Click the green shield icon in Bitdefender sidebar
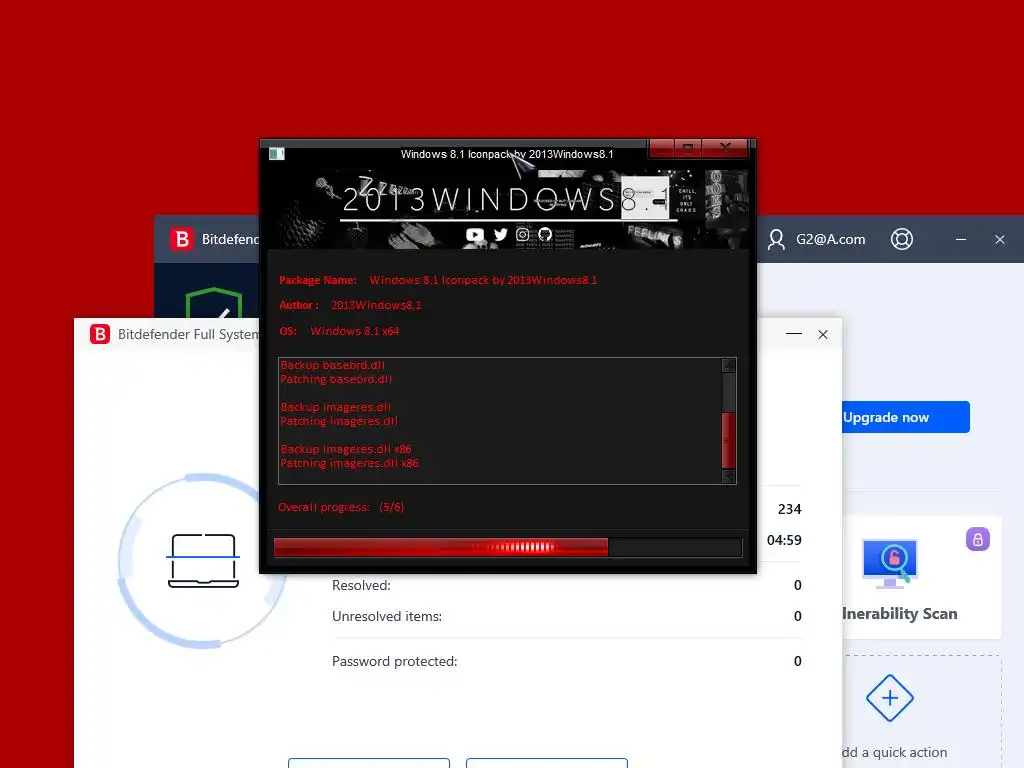The image size is (1024, 768). click(214, 302)
